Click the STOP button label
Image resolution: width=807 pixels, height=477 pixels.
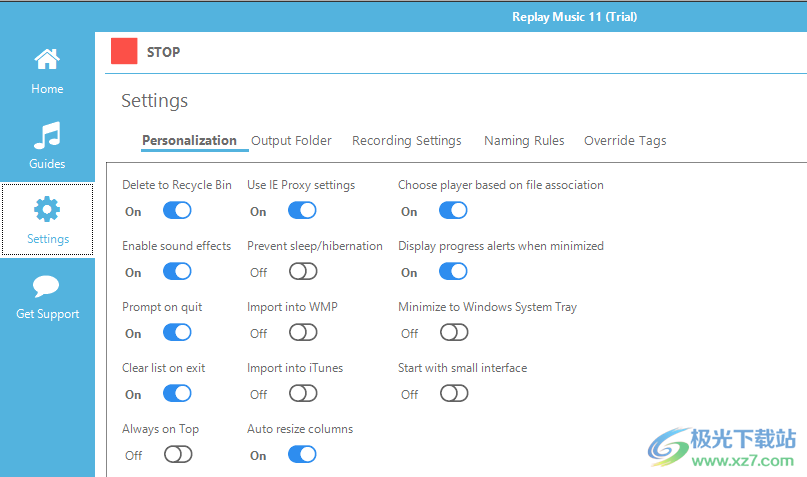[163, 52]
